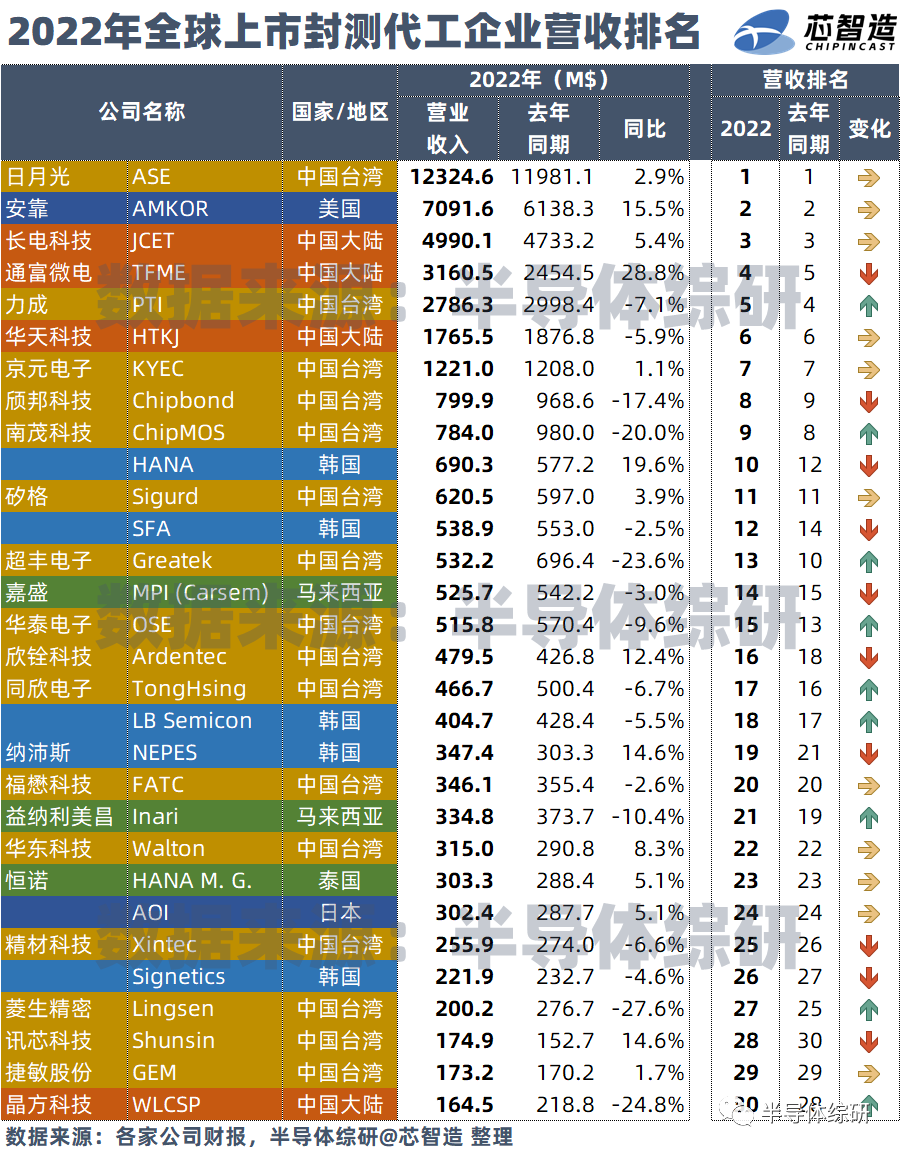This screenshot has width=900, height=1153.
Task: Click the 变化 column header
Action: click(869, 129)
